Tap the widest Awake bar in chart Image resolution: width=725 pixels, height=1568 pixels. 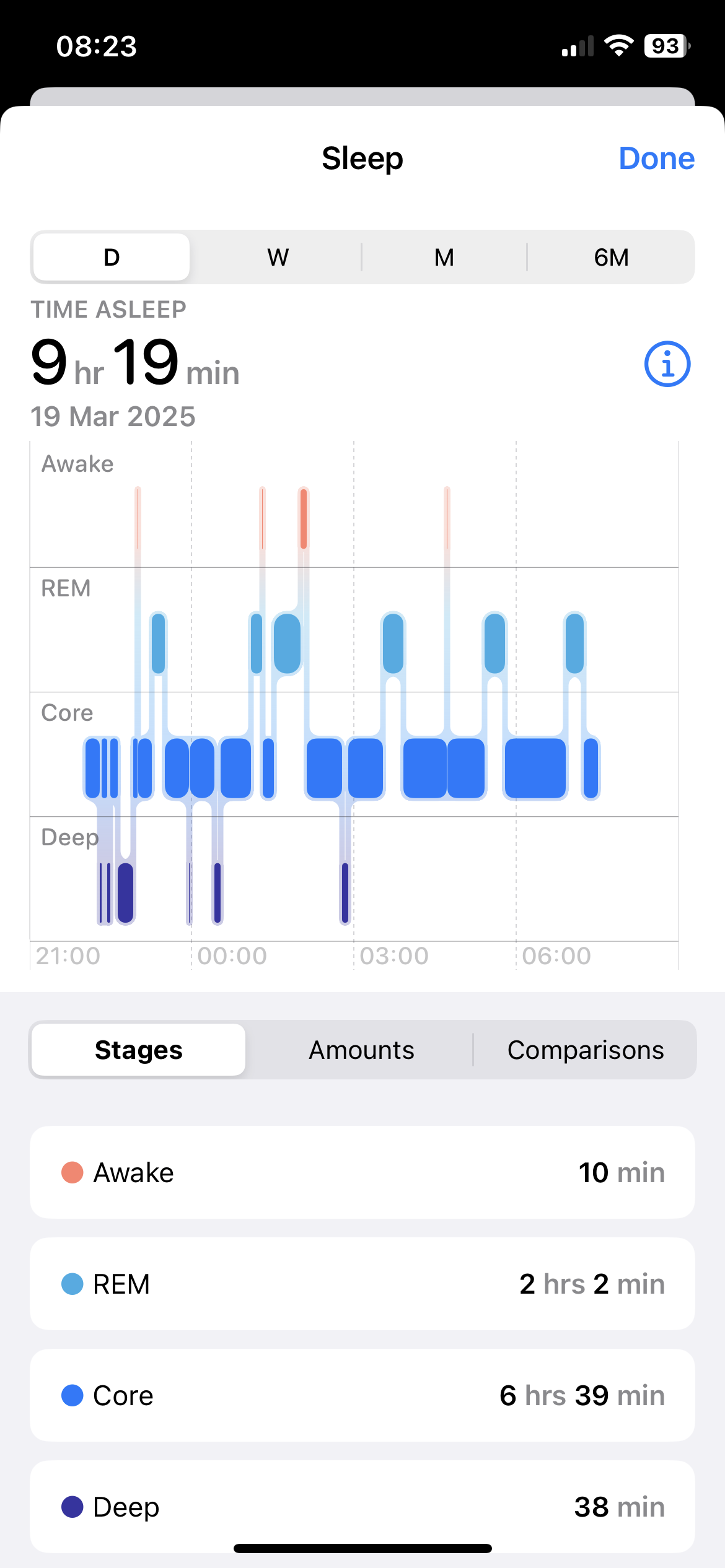point(304,518)
